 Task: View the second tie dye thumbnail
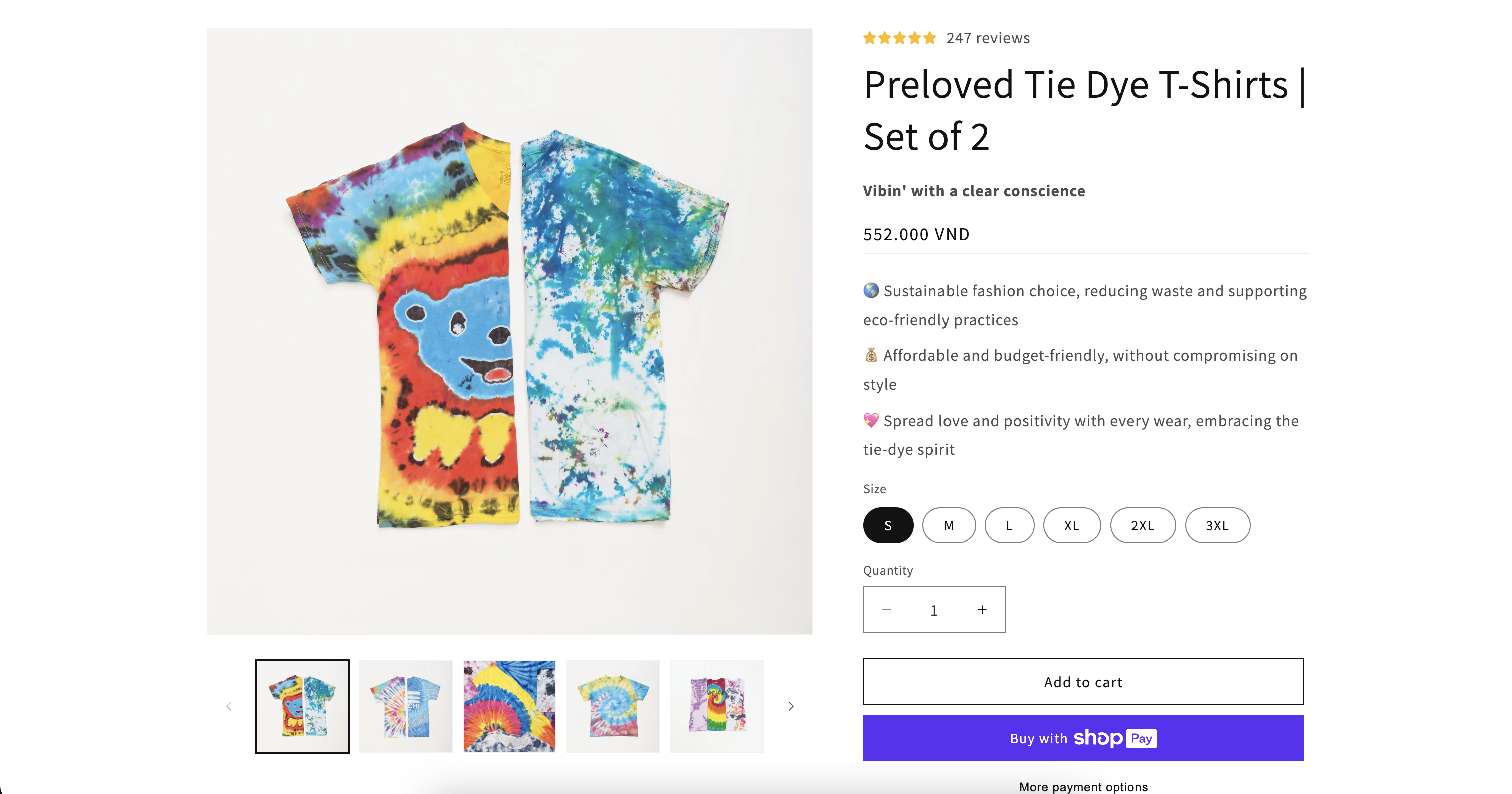tap(406, 706)
